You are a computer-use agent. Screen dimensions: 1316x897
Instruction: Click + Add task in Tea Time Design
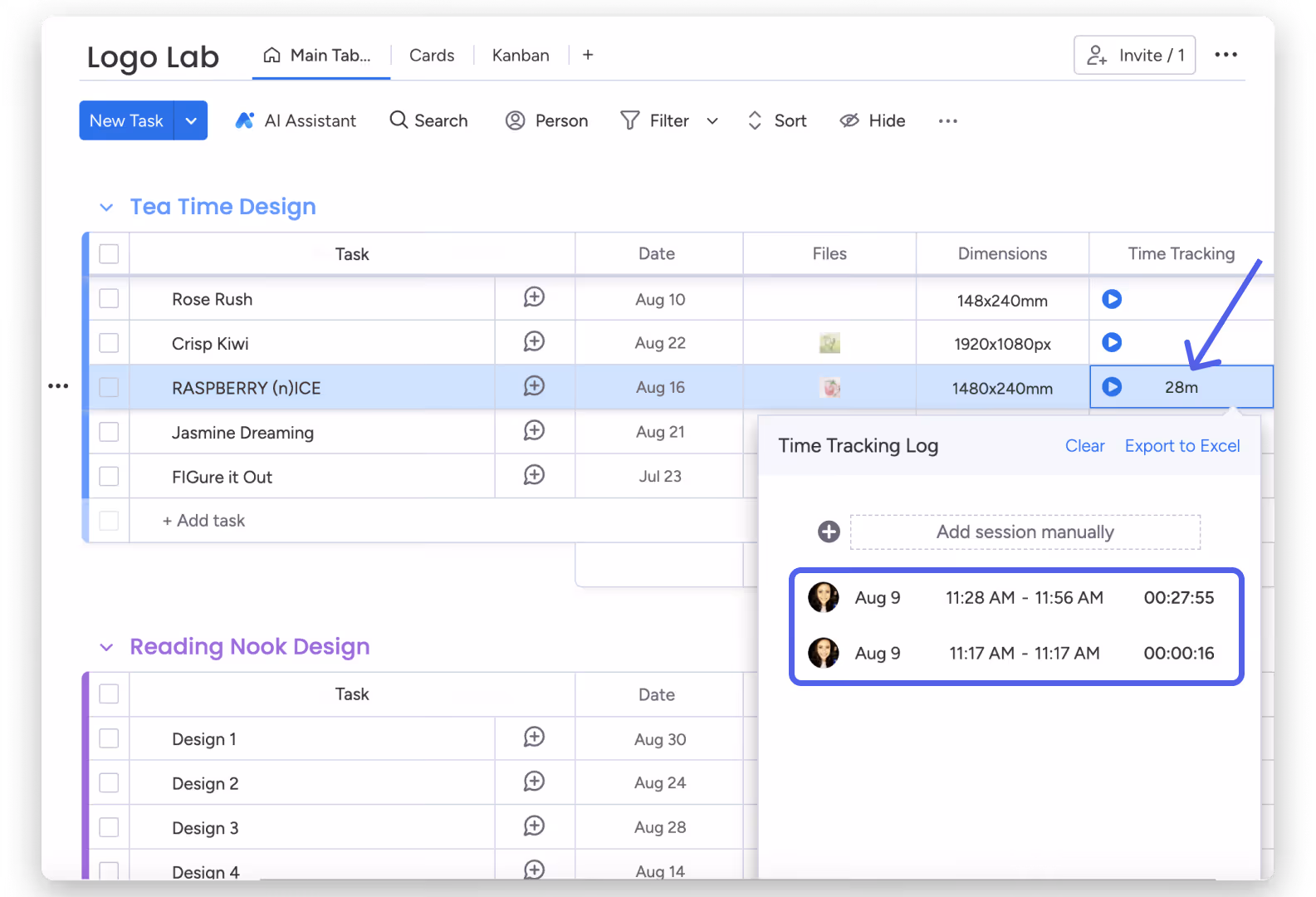point(203,521)
